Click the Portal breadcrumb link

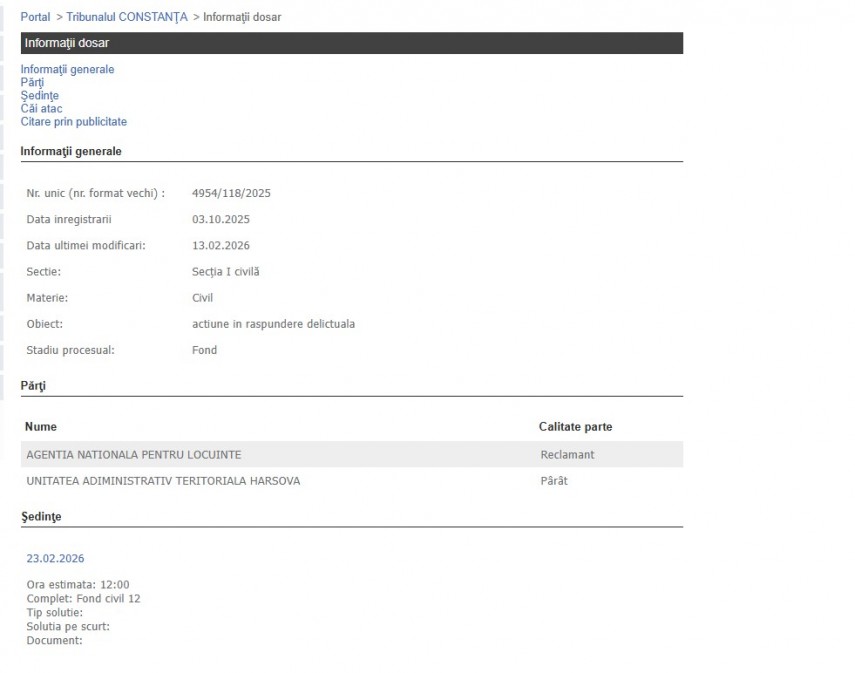(x=35, y=17)
